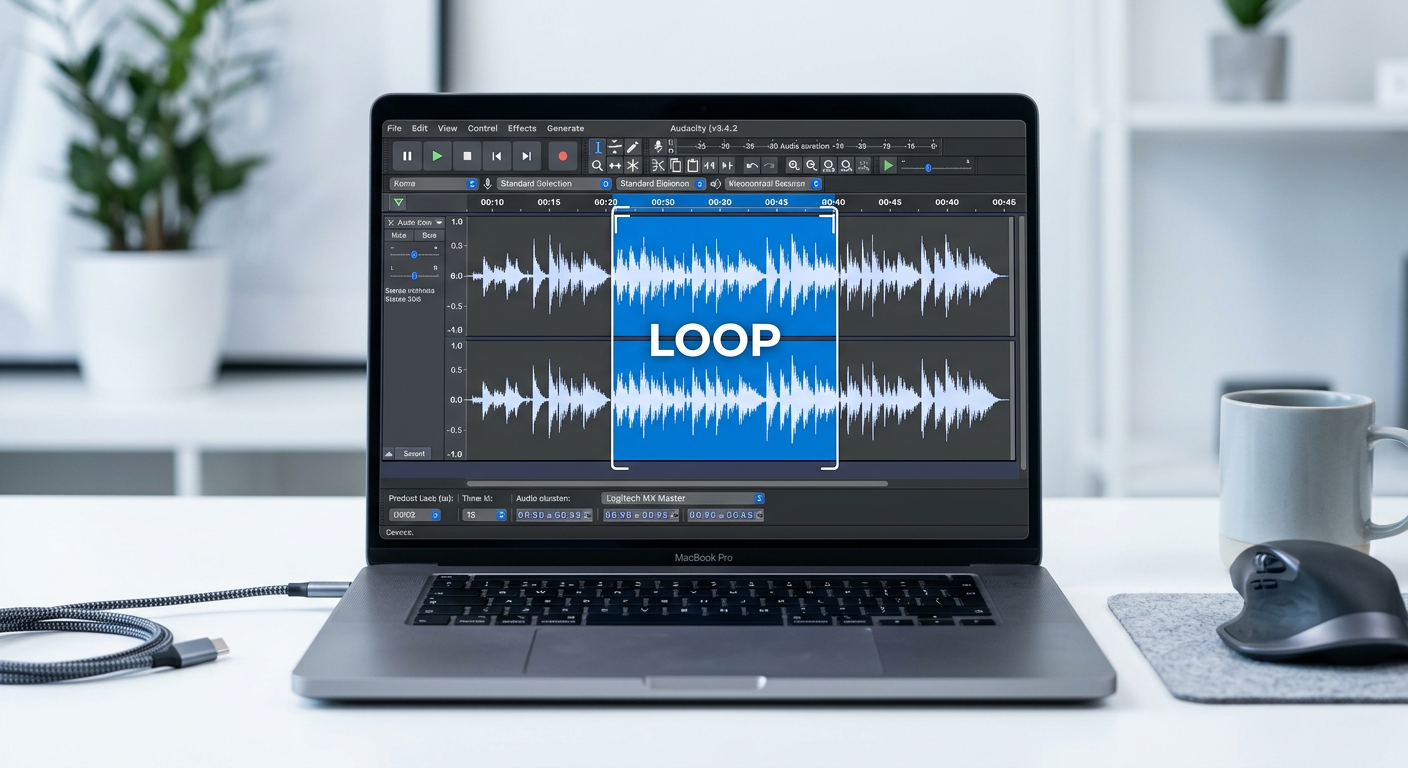Click the Record button

(562, 156)
